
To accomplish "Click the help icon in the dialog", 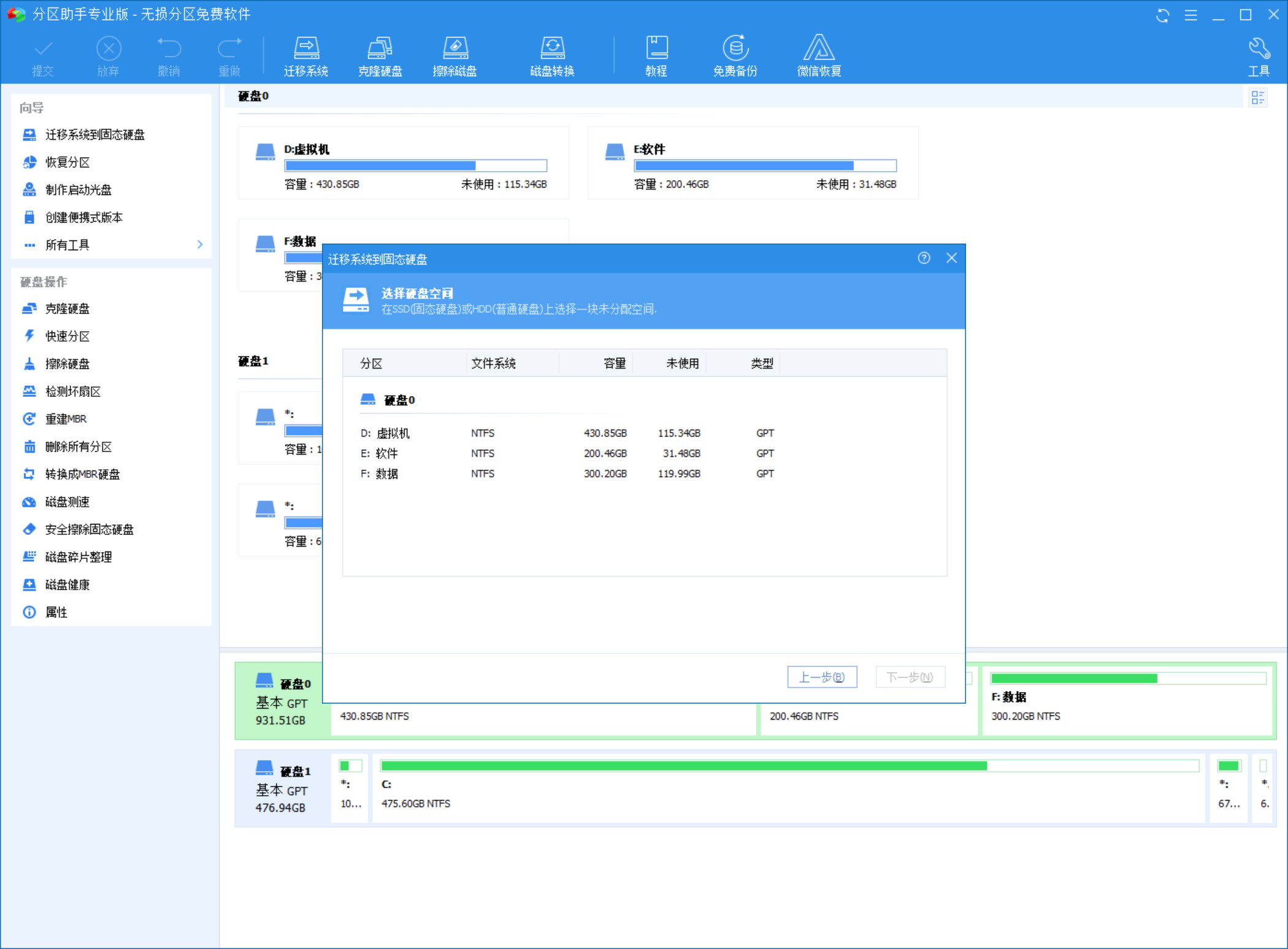I will click(924, 258).
